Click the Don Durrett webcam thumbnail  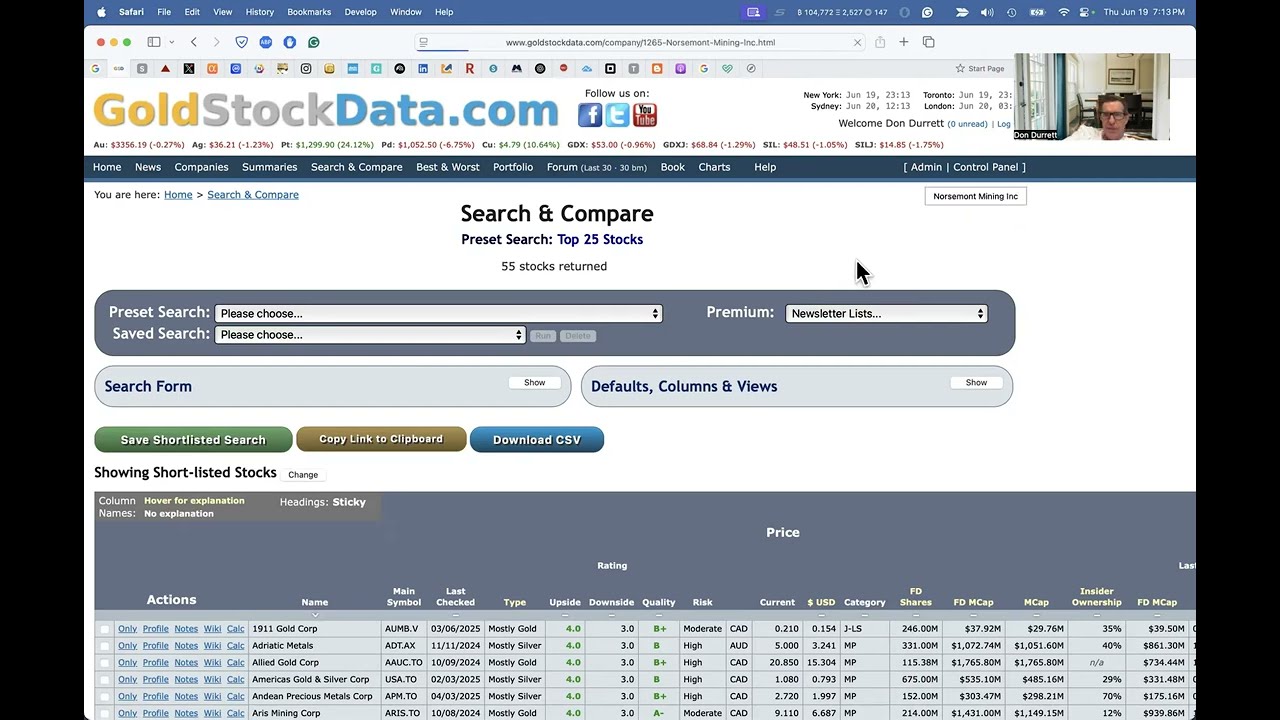pos(1091,97)
